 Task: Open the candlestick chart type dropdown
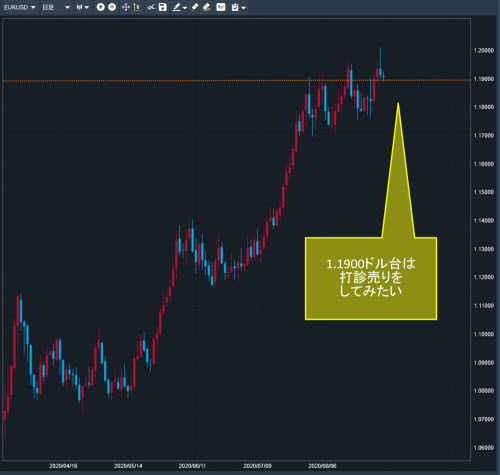click(82, 7)
